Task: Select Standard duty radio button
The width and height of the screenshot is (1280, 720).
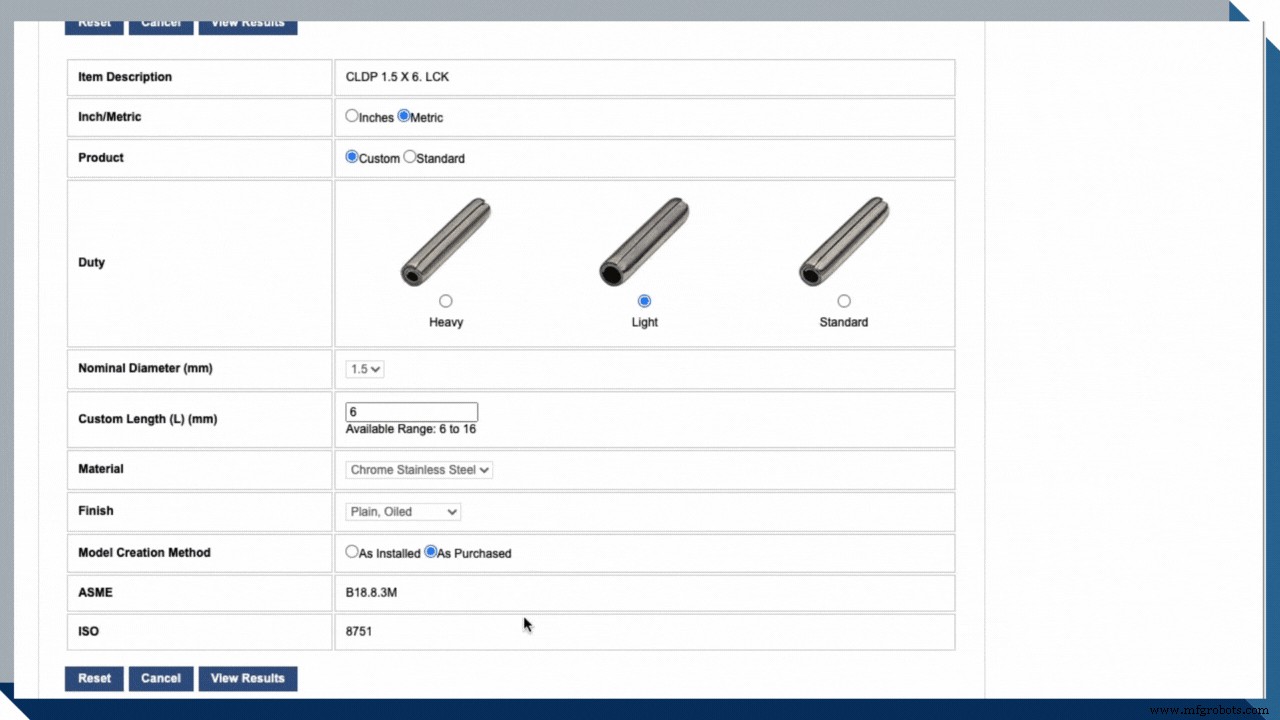Action: tap(844, 301)
